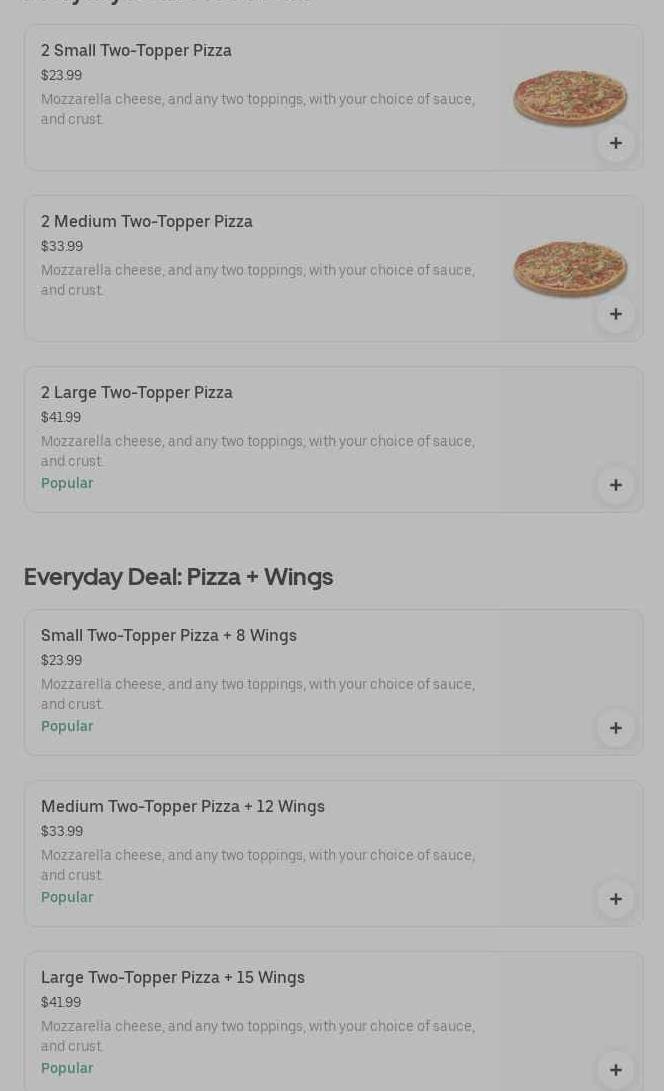Open the 2 Medium Two-Topper Pizza photo

coord(570,268)
